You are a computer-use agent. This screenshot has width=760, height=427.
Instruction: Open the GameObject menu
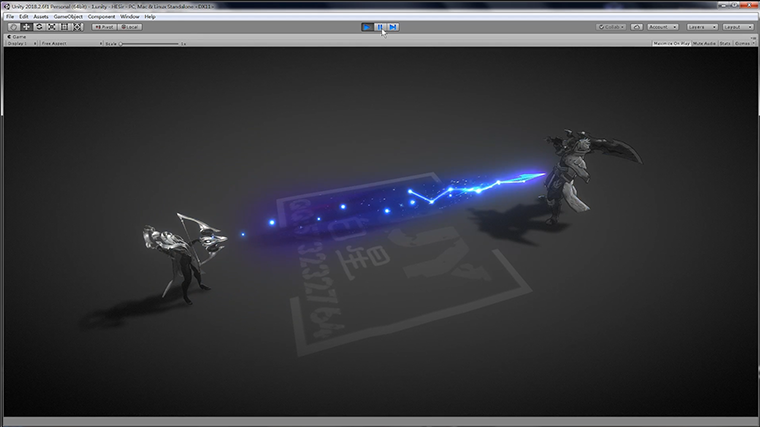point(69,16)
